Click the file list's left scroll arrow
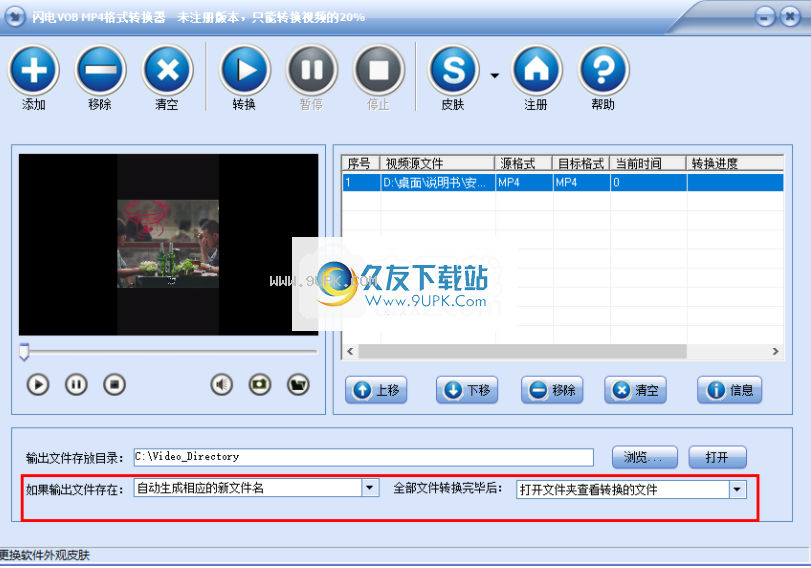This screenshot has width=811, height=568. 350,351
